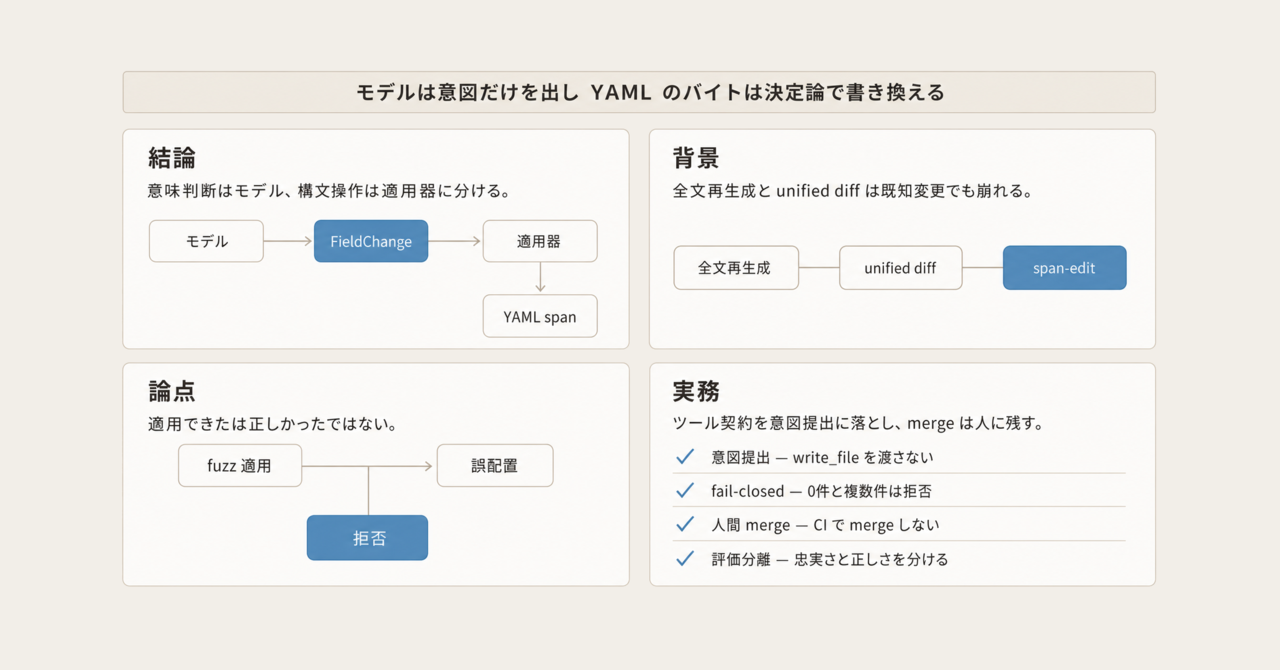Click the title banner about YAML バイト

click(x=639, y=92)
